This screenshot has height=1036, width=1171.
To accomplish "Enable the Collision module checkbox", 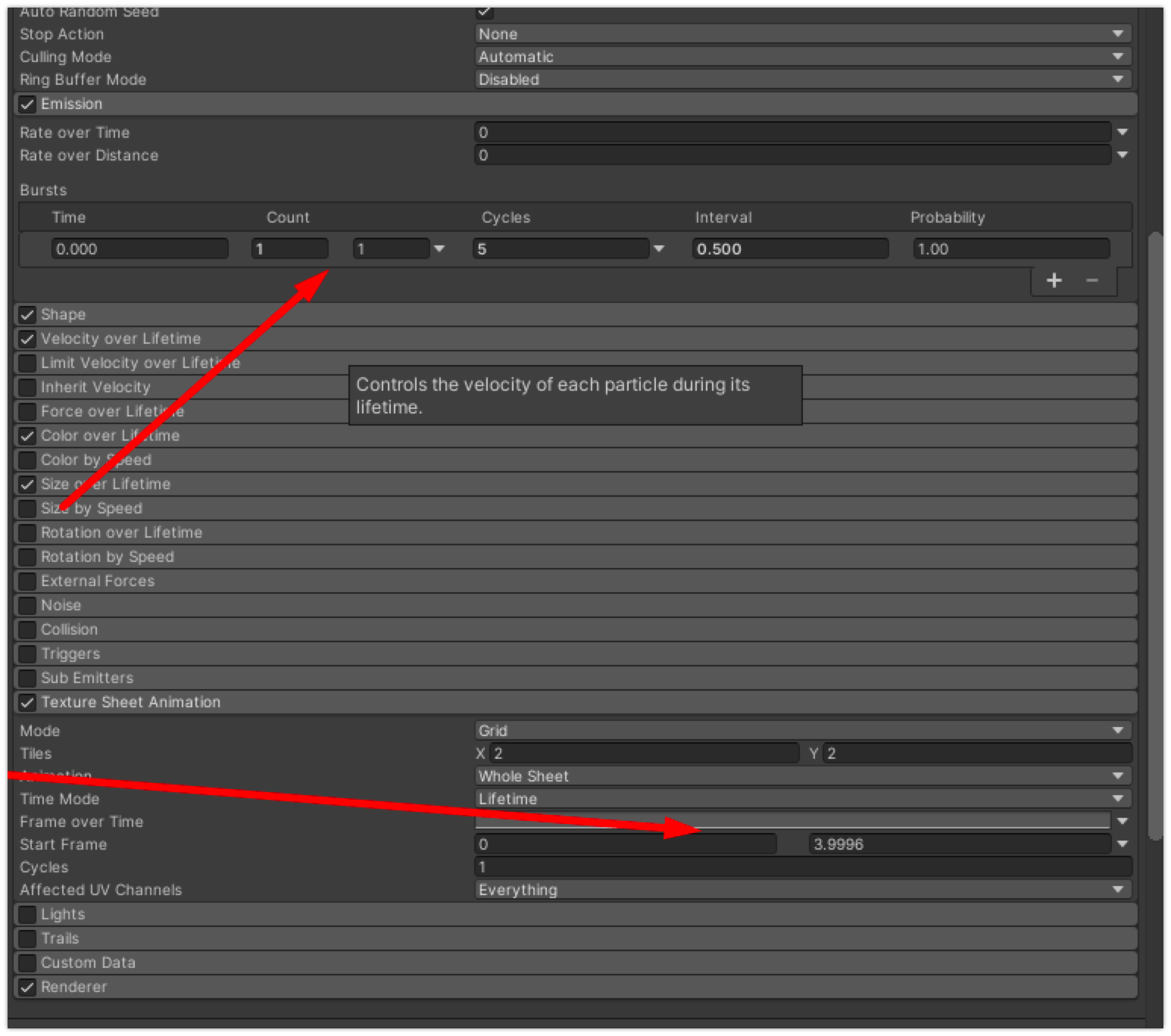I will point(27,630).
